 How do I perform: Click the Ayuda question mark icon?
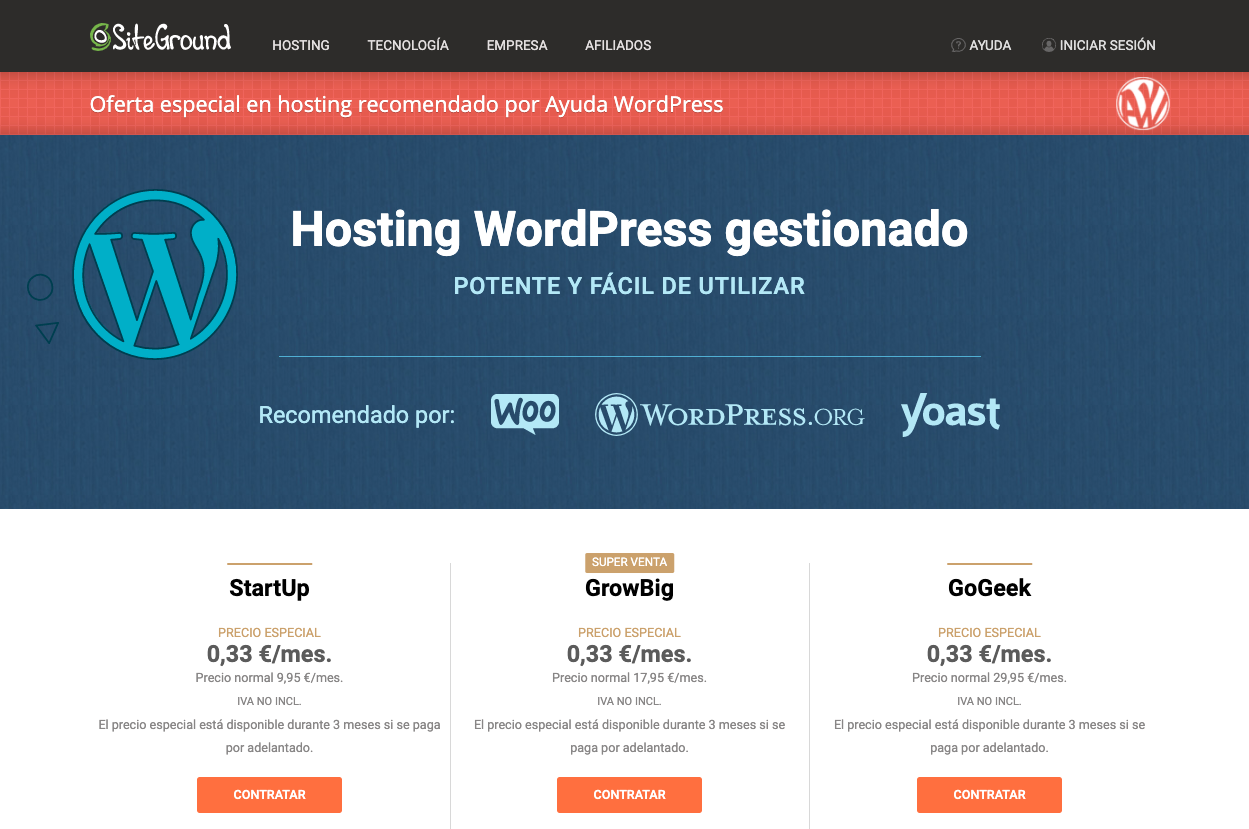pos(957,45)
